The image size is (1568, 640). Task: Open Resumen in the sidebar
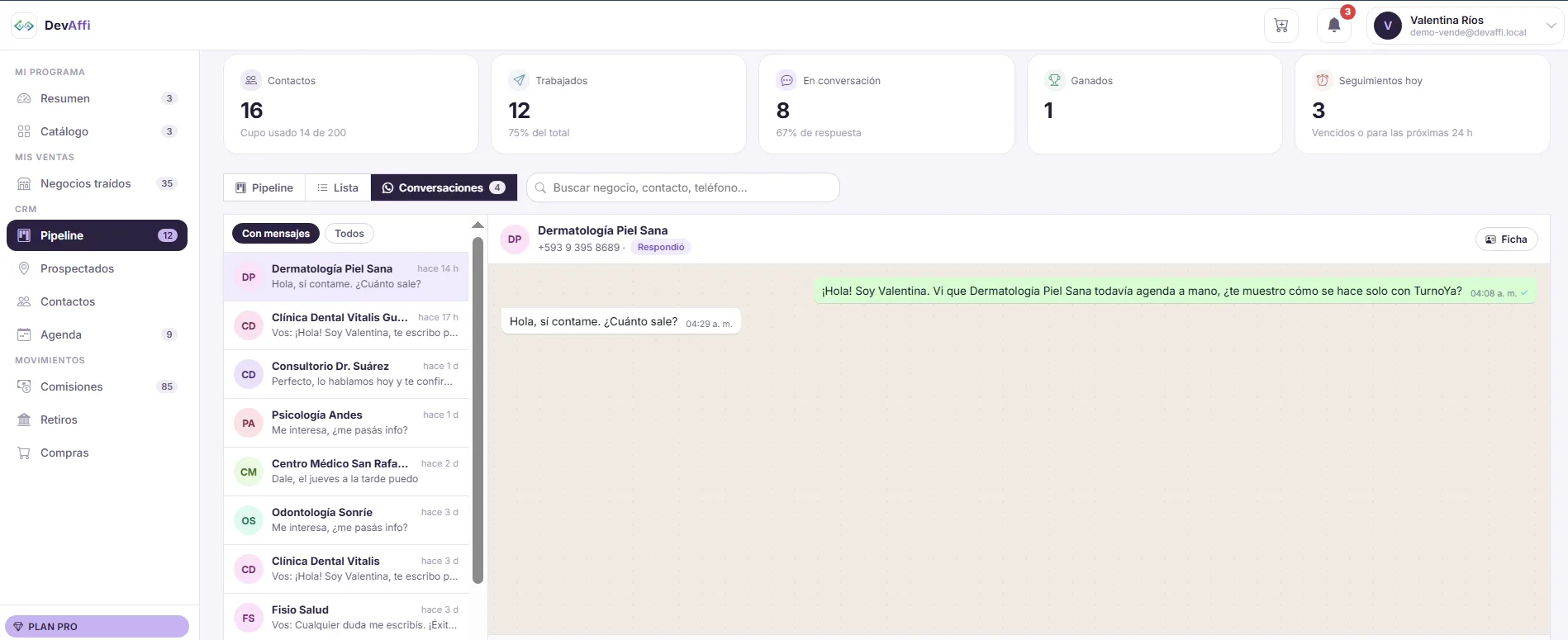pos(97,98)
